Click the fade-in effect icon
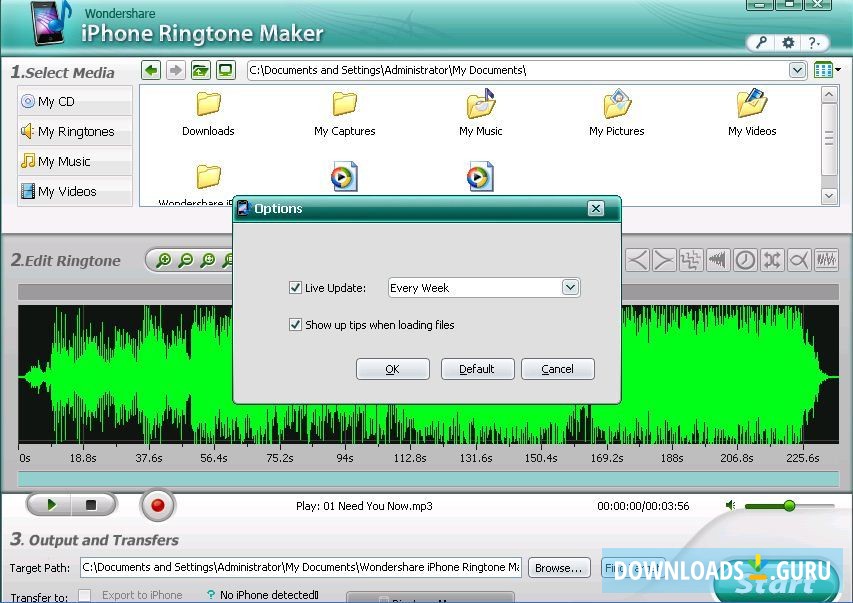 click(x=718, y=260)
